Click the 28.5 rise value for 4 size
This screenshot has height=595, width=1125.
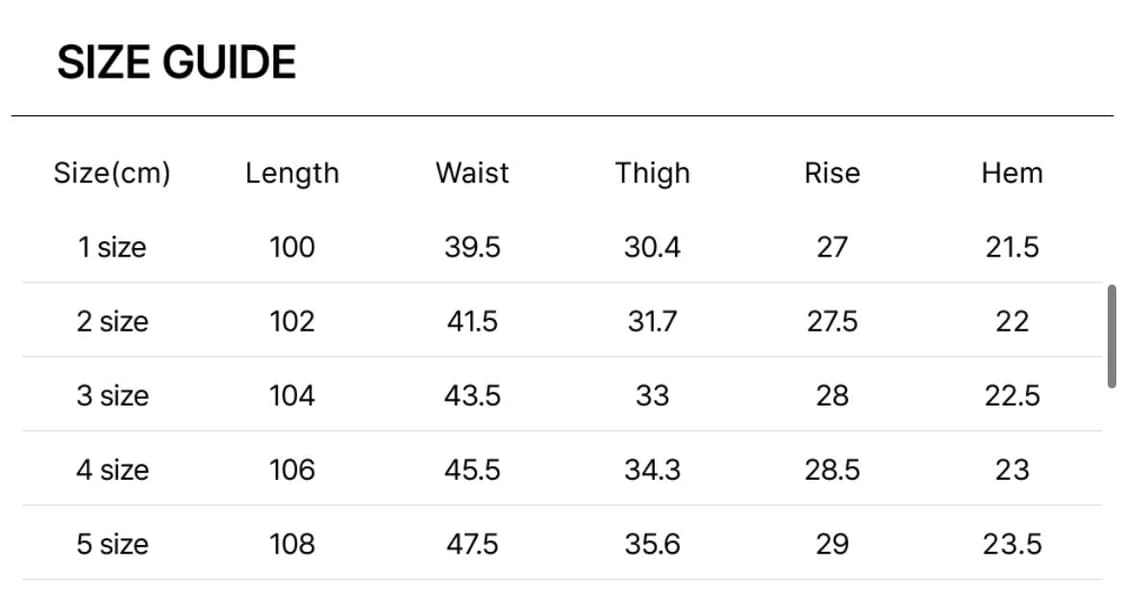[x=832, y=470]
